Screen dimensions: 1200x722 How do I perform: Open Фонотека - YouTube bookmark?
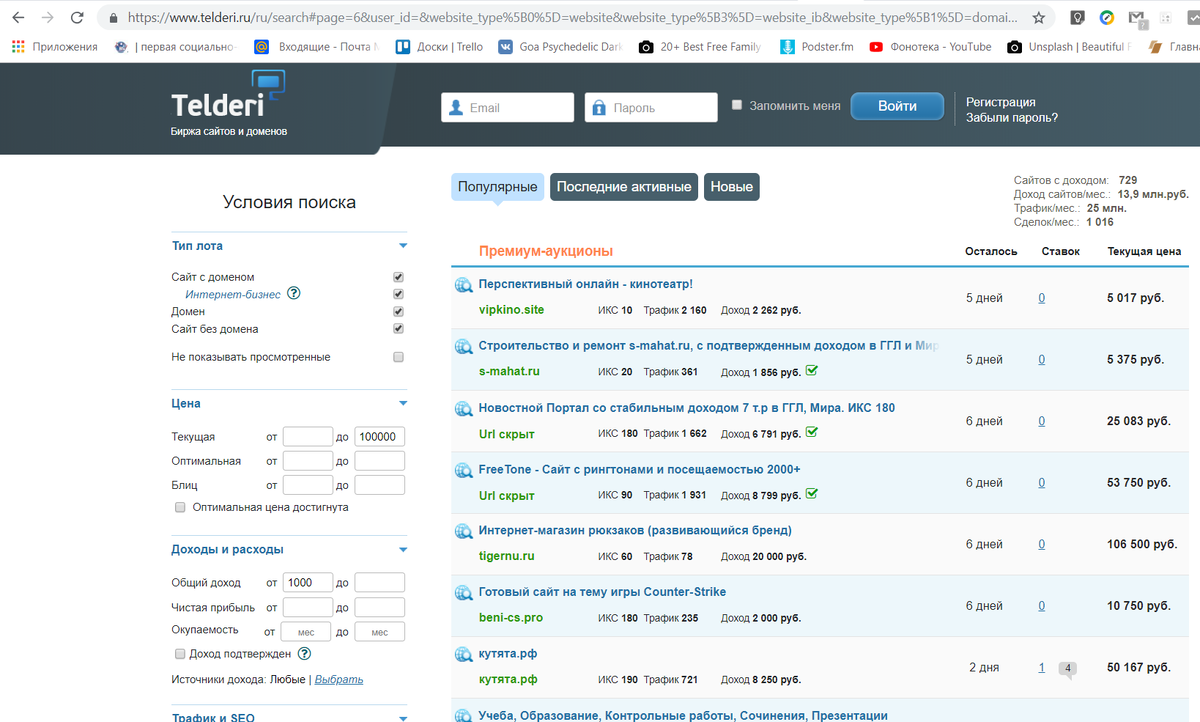(930, 47)
